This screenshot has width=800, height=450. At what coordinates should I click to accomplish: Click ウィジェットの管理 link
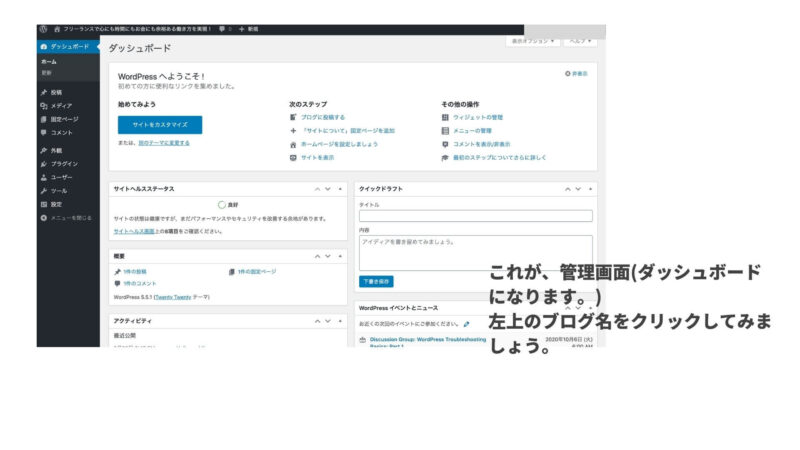tap(478, 117)
